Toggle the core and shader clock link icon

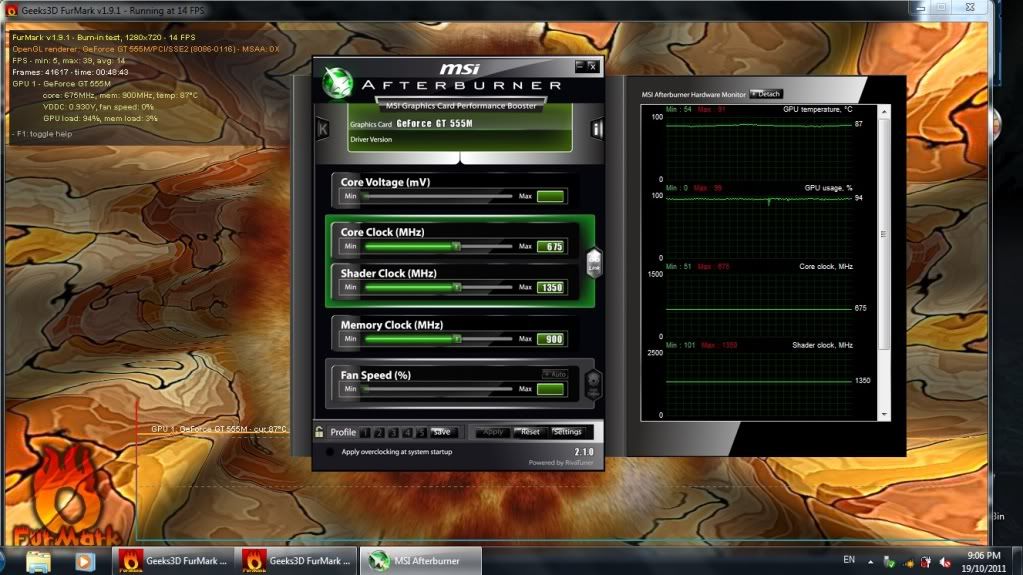point(593,262)
